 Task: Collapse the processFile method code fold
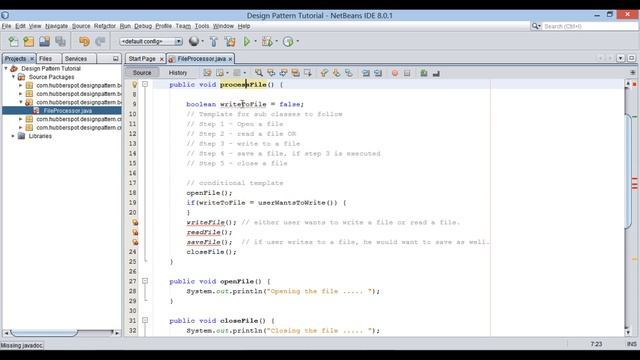(145, 84)
